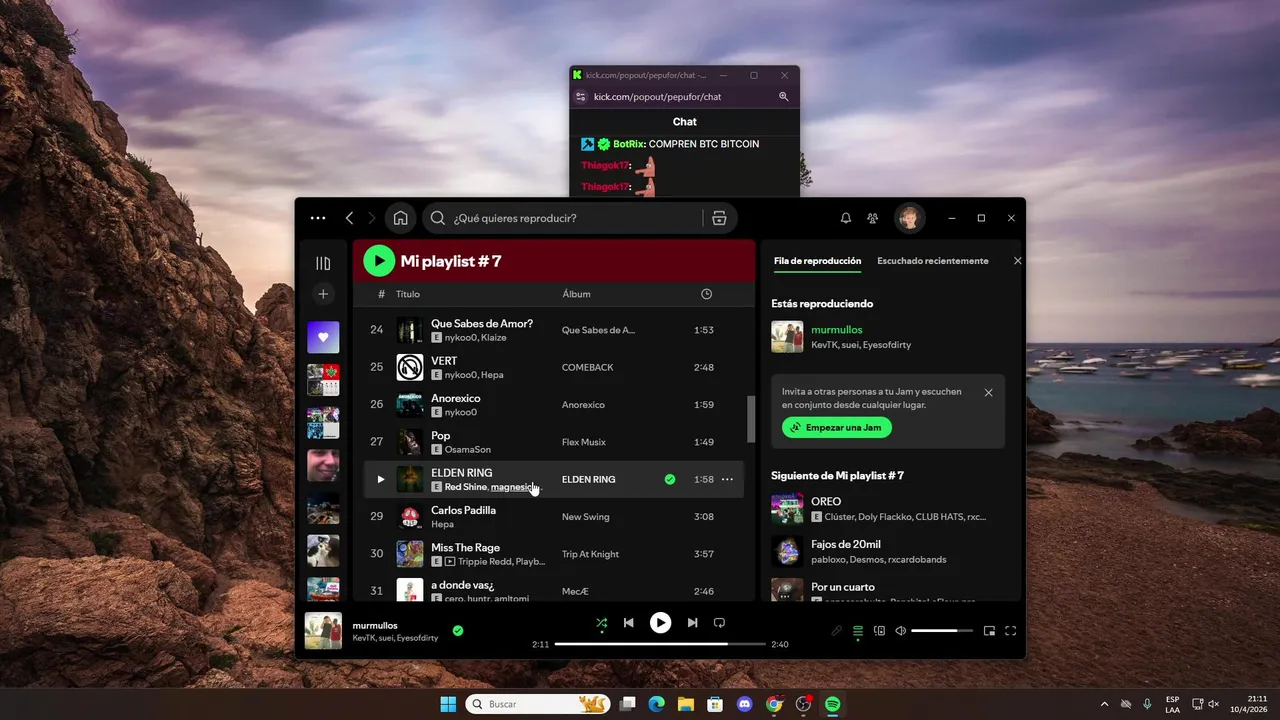Screen dimensions: 1280x720
Task: Skip to the previous track
Action: tap(628, 623)
